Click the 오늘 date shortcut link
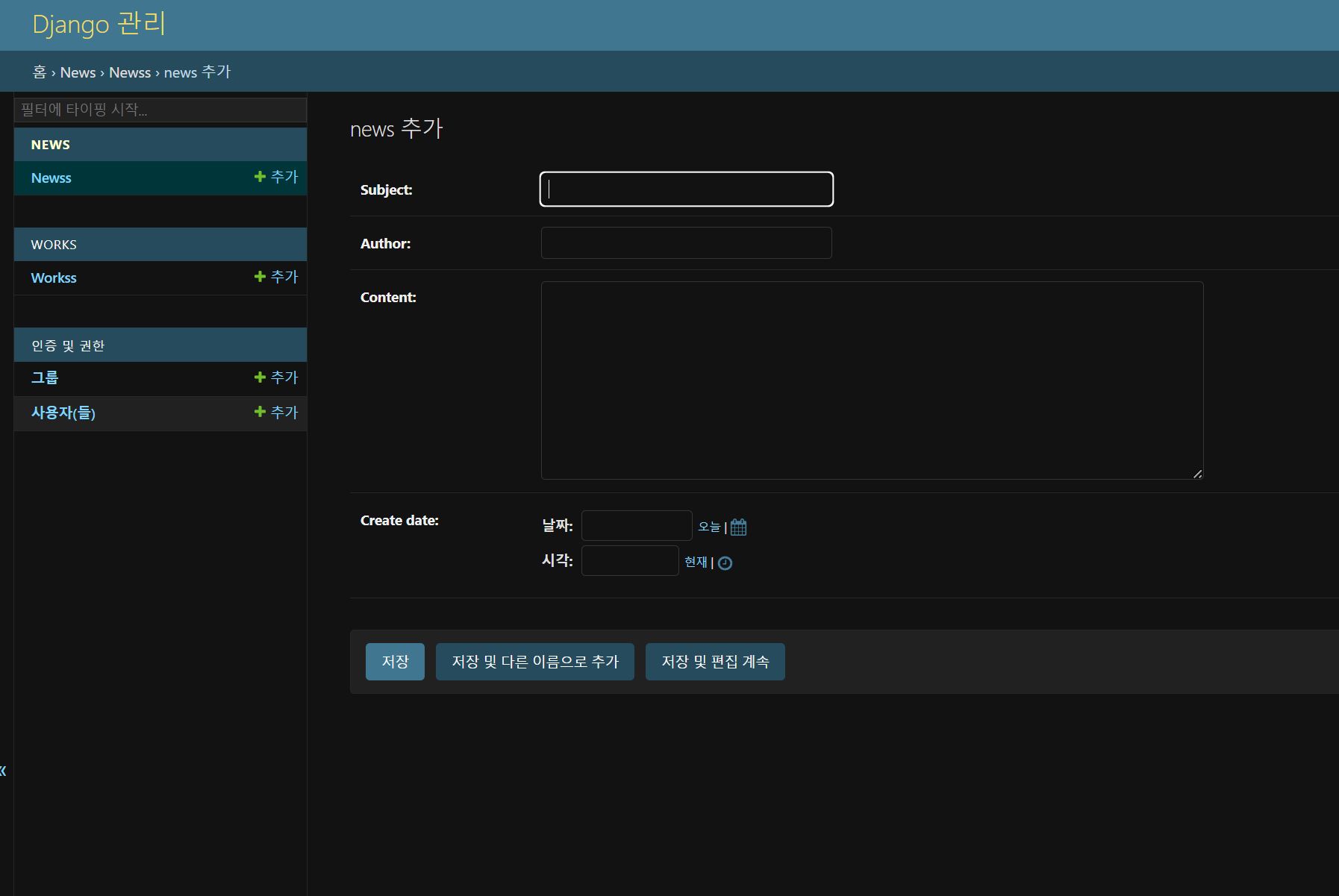The width and height of the screenshot is (1339, 896). tap(709, 527)
